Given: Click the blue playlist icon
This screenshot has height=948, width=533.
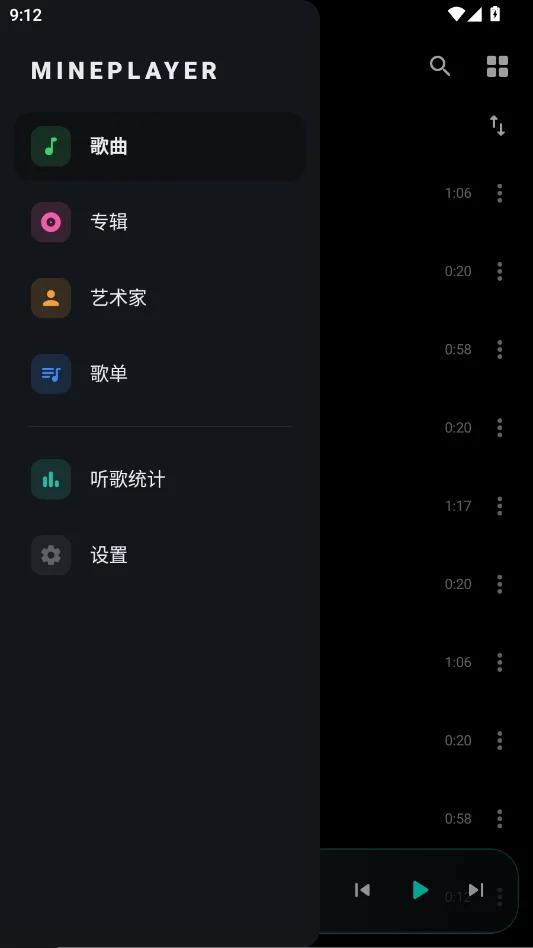Looking at the screenshot, I should 51,374.
